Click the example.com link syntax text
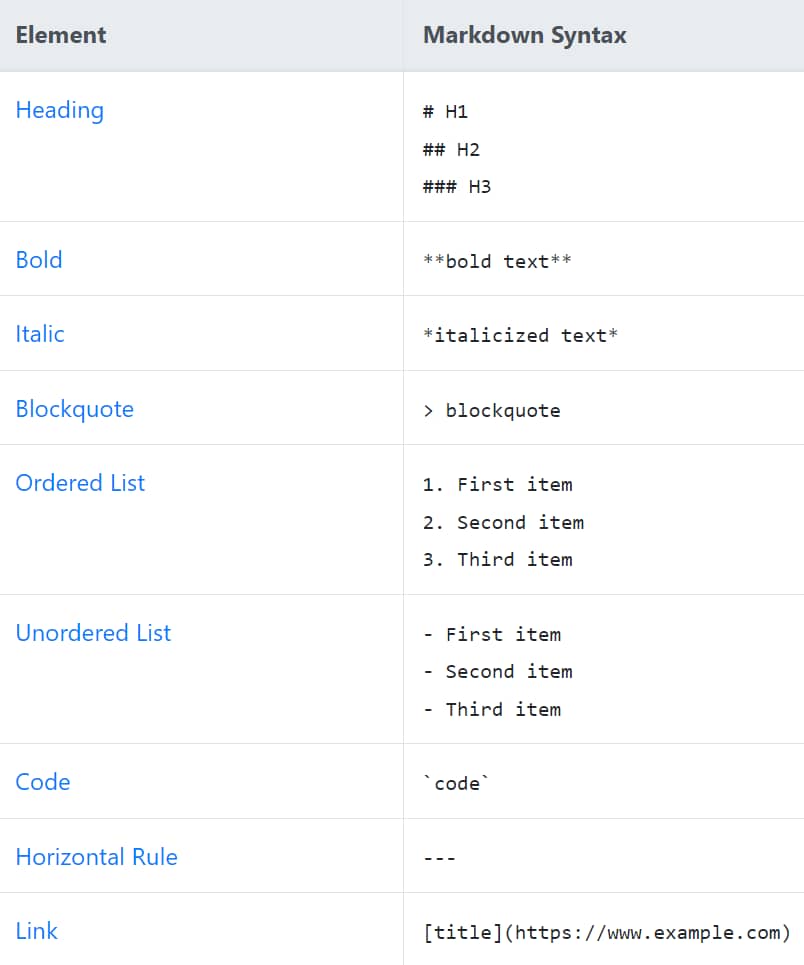The image size is (804, 965). (x=607, y=932)
